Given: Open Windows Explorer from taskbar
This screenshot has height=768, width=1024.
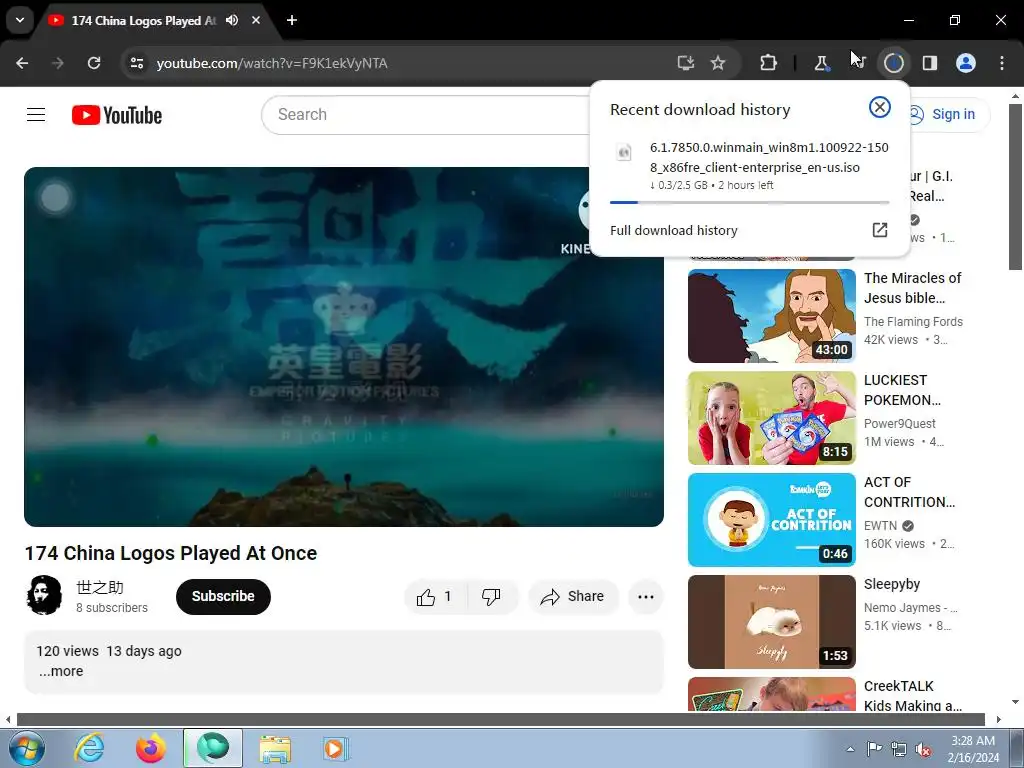Looking at the screenshot, I should tap(275, 748).
